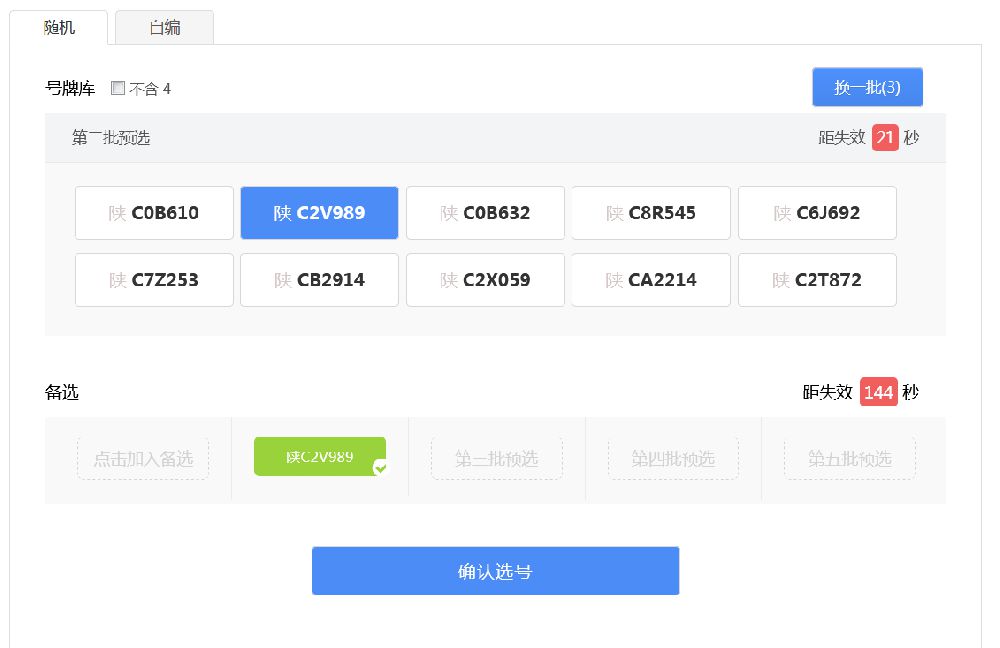The width and height of the screenshot is (1000, 648).
Task: Click green checkmark on 陕C2V989 candidate
Action: tap(379, 467)
